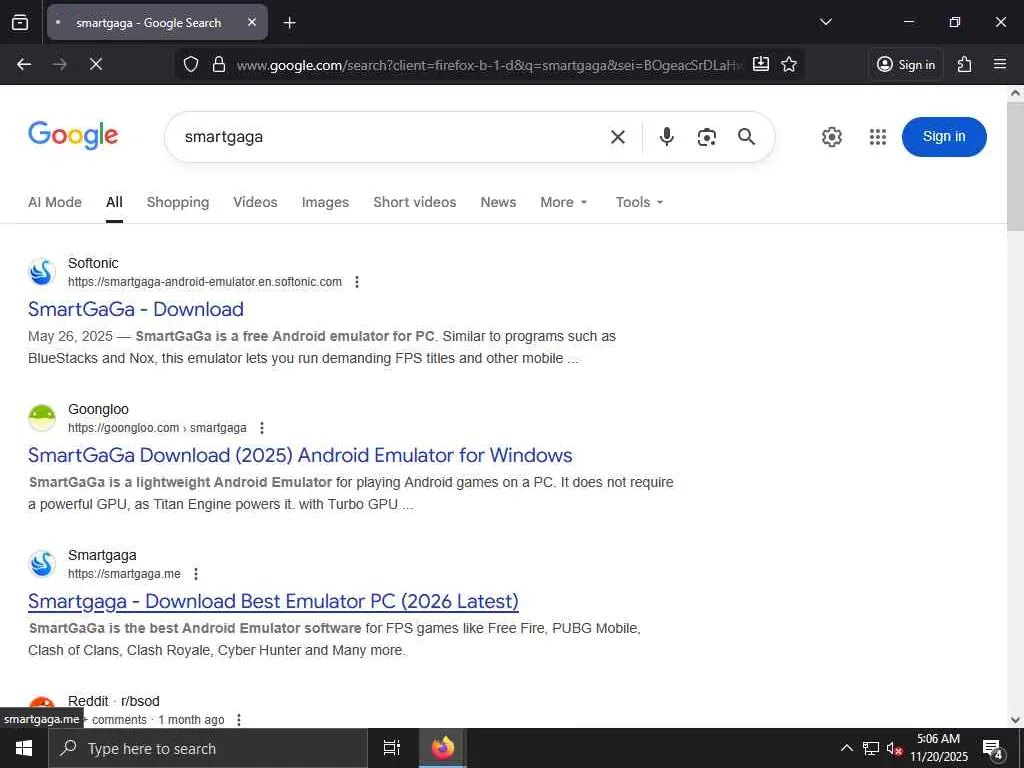
Task: Switch to AI Mode tab
Action: (x=55, y=202)
